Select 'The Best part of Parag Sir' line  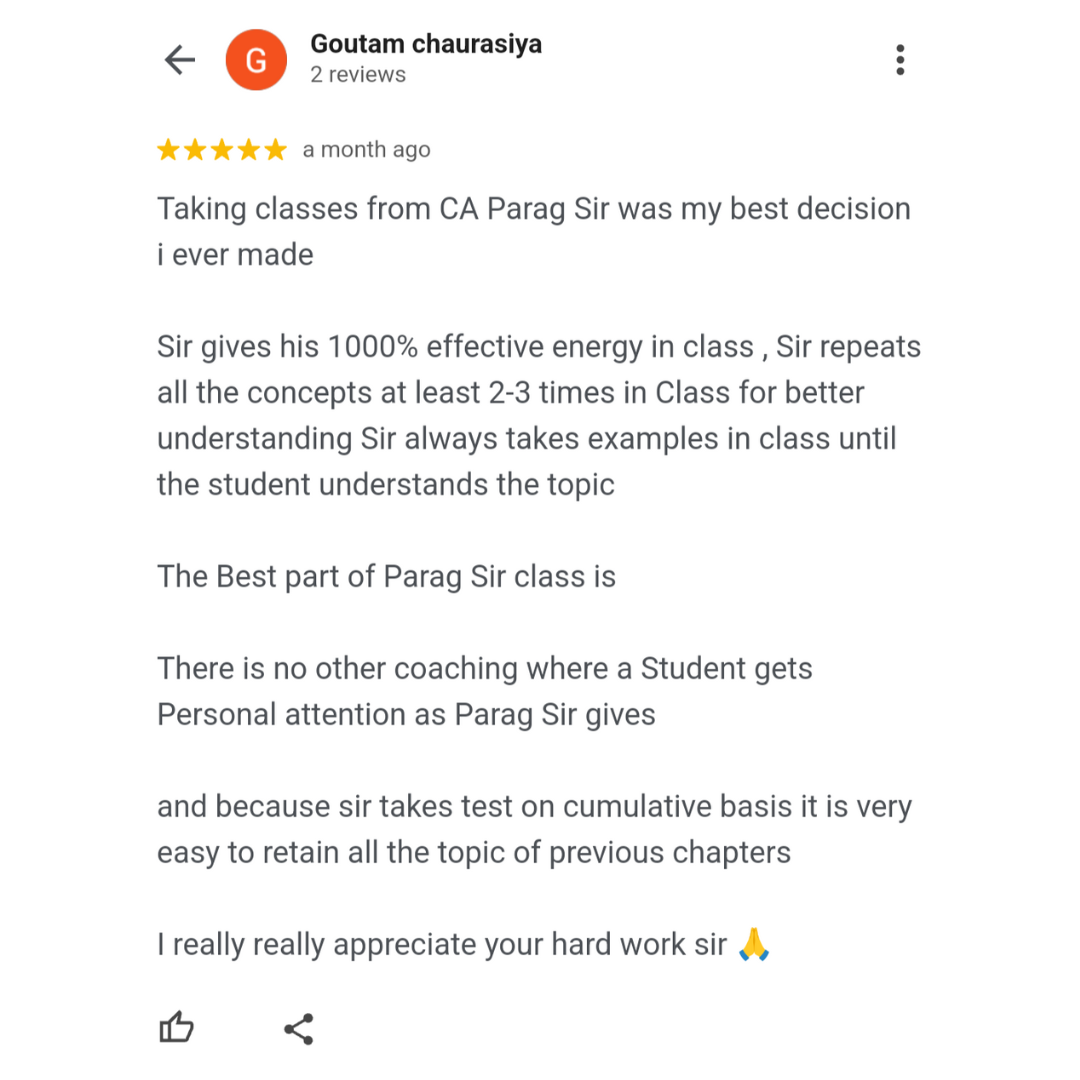click(x=386, y=577)
